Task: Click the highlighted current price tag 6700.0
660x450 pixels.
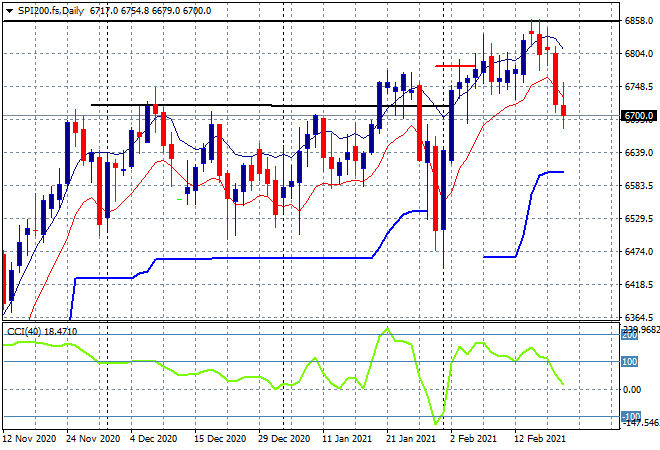Action: (639, 115)
